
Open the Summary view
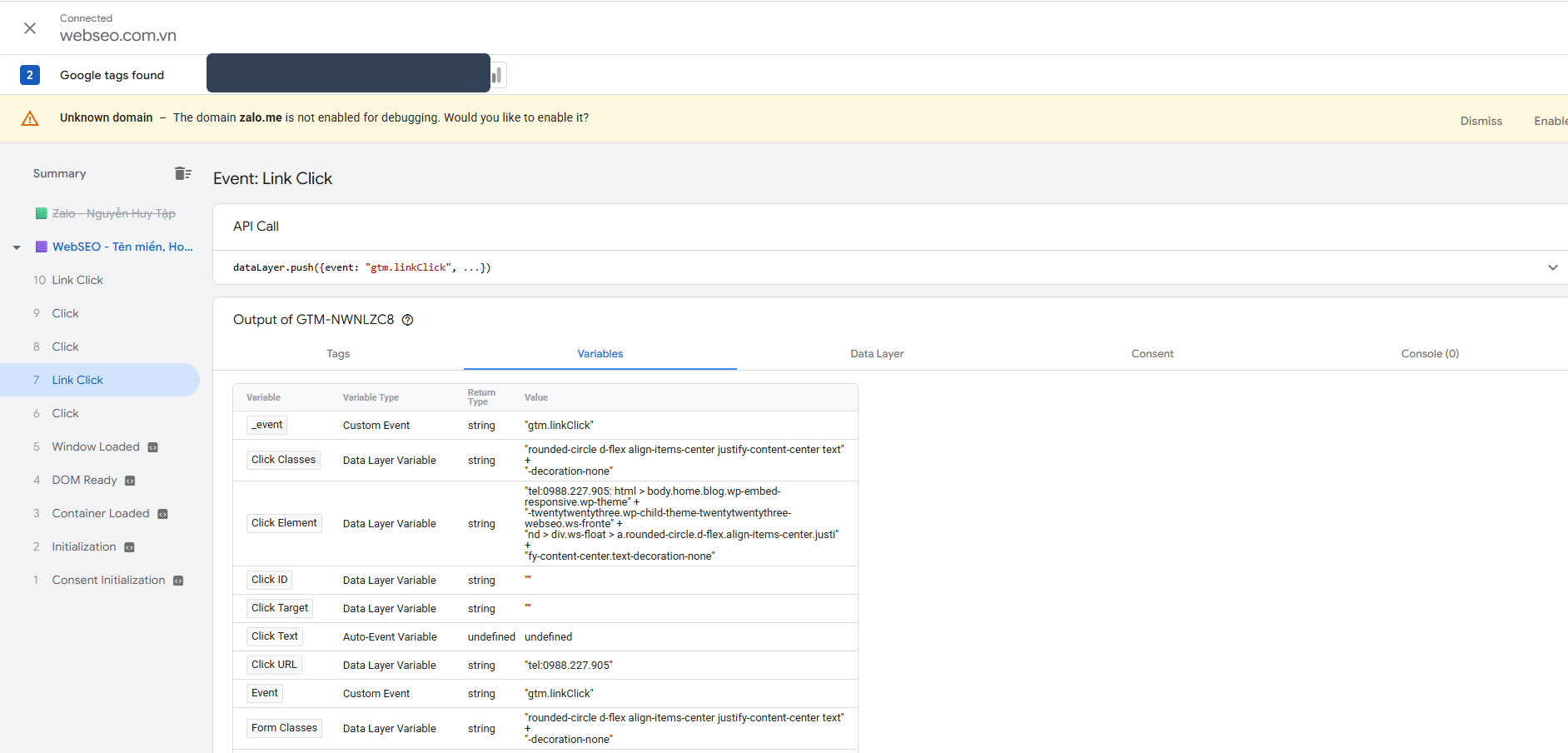tap(59, 173)
